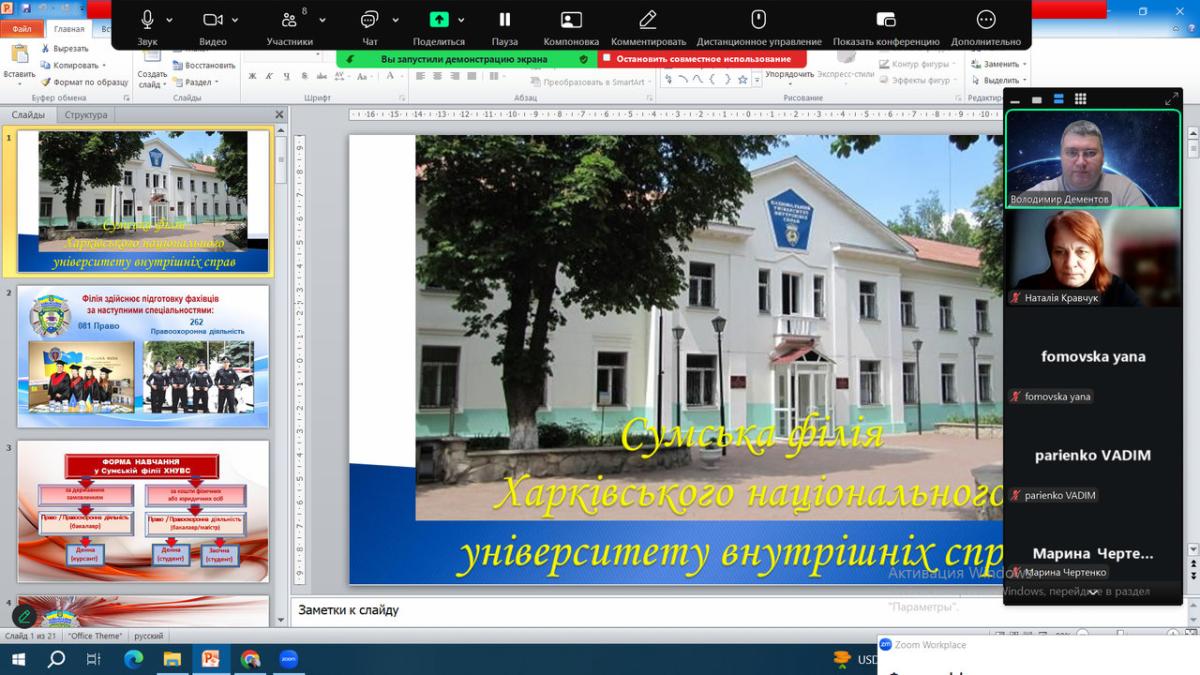Close the slides thumbnail pane

coord(280,115)
